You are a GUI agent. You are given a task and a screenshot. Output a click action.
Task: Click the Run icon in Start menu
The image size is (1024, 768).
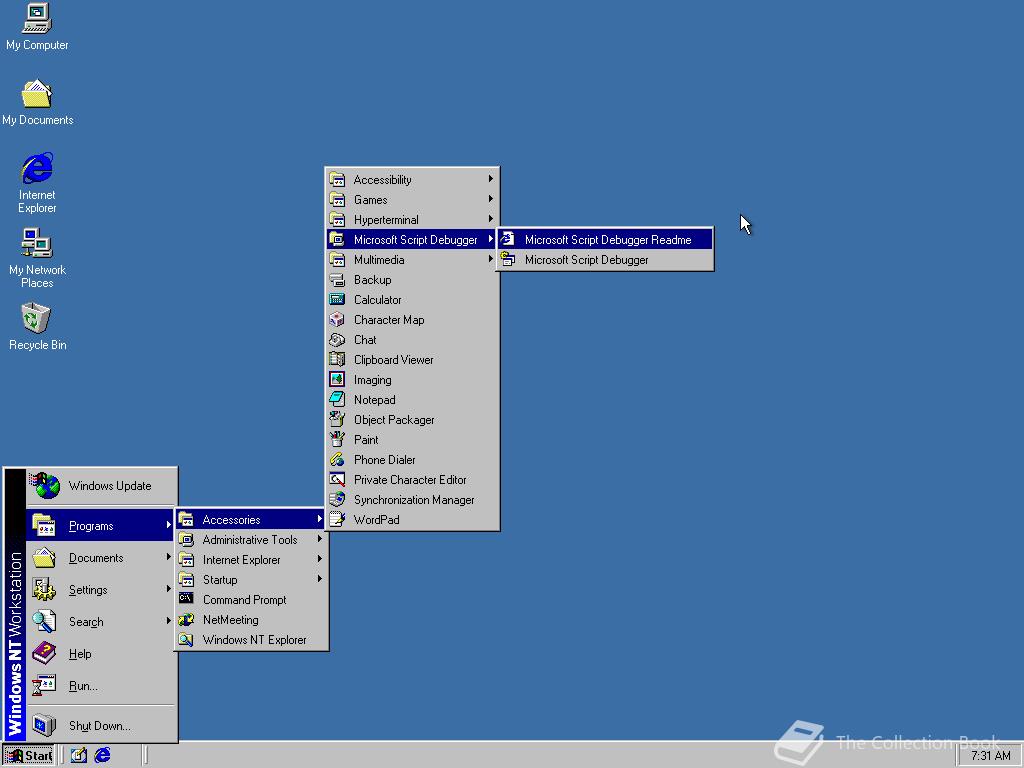pos(44,685)
